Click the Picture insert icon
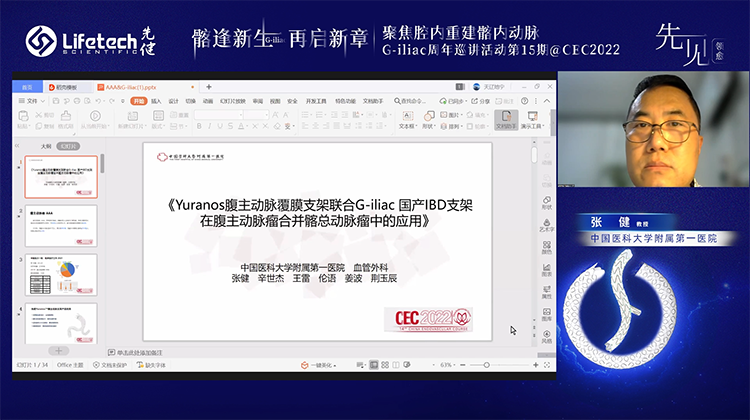This screenshot has width=750, height=420. coord(443,115)
